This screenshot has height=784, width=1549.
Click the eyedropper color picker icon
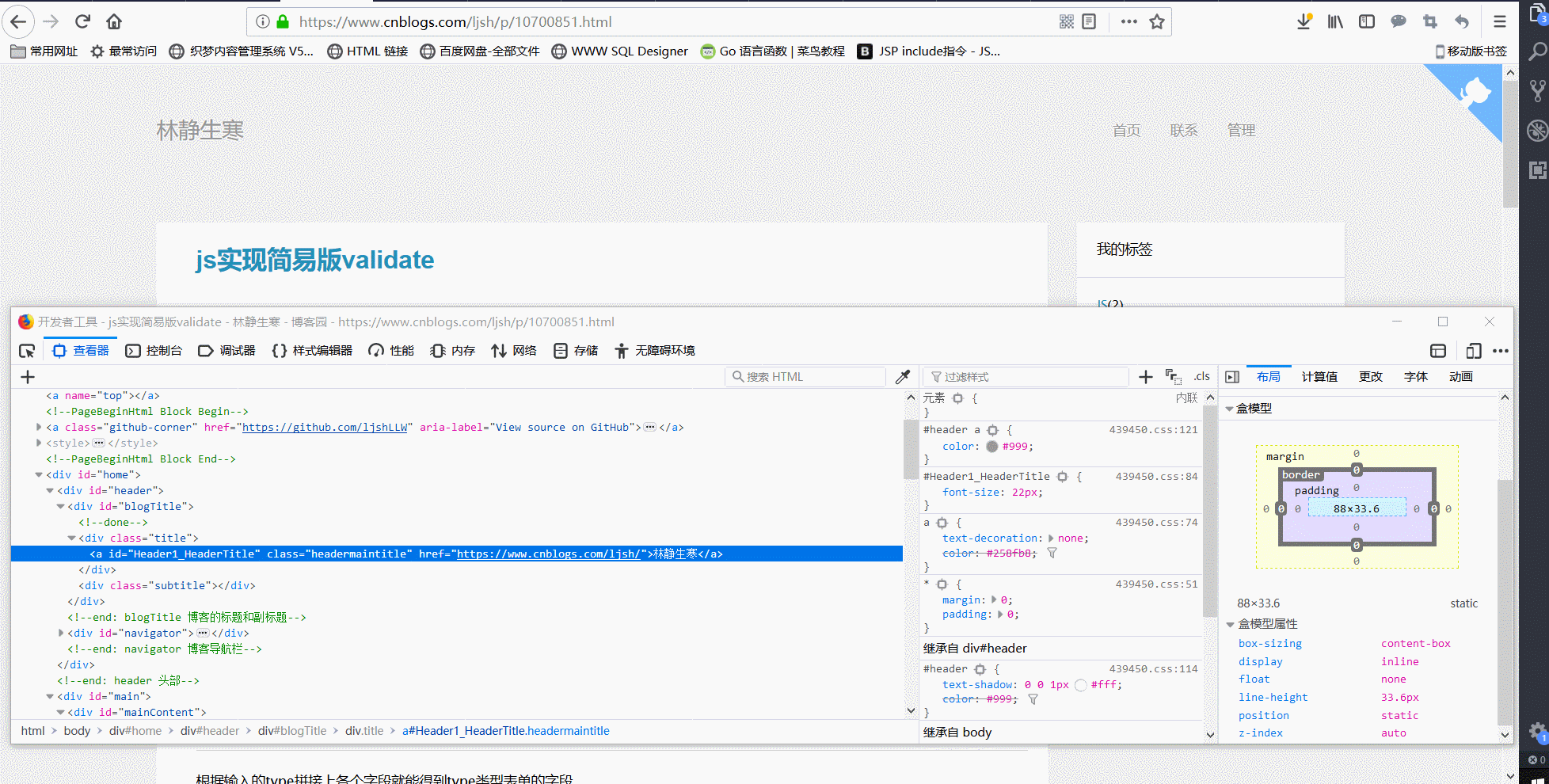coord(903,377)
